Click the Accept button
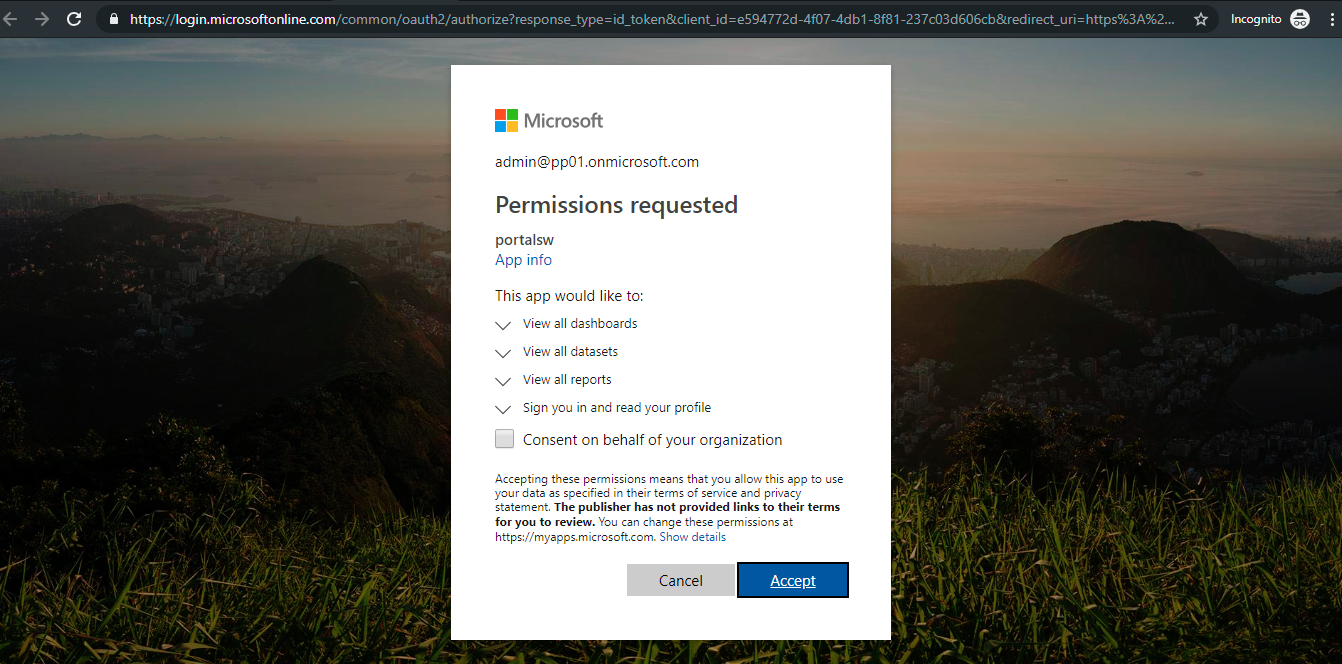This screenshot has width=1342, height=664. tap(793, 580)
